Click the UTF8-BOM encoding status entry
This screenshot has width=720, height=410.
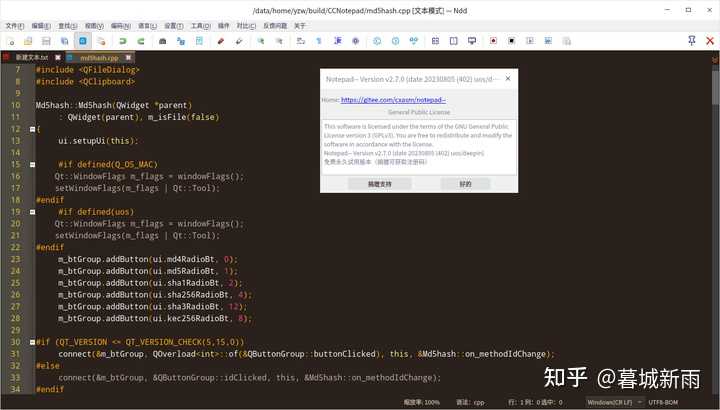point(663,402)
